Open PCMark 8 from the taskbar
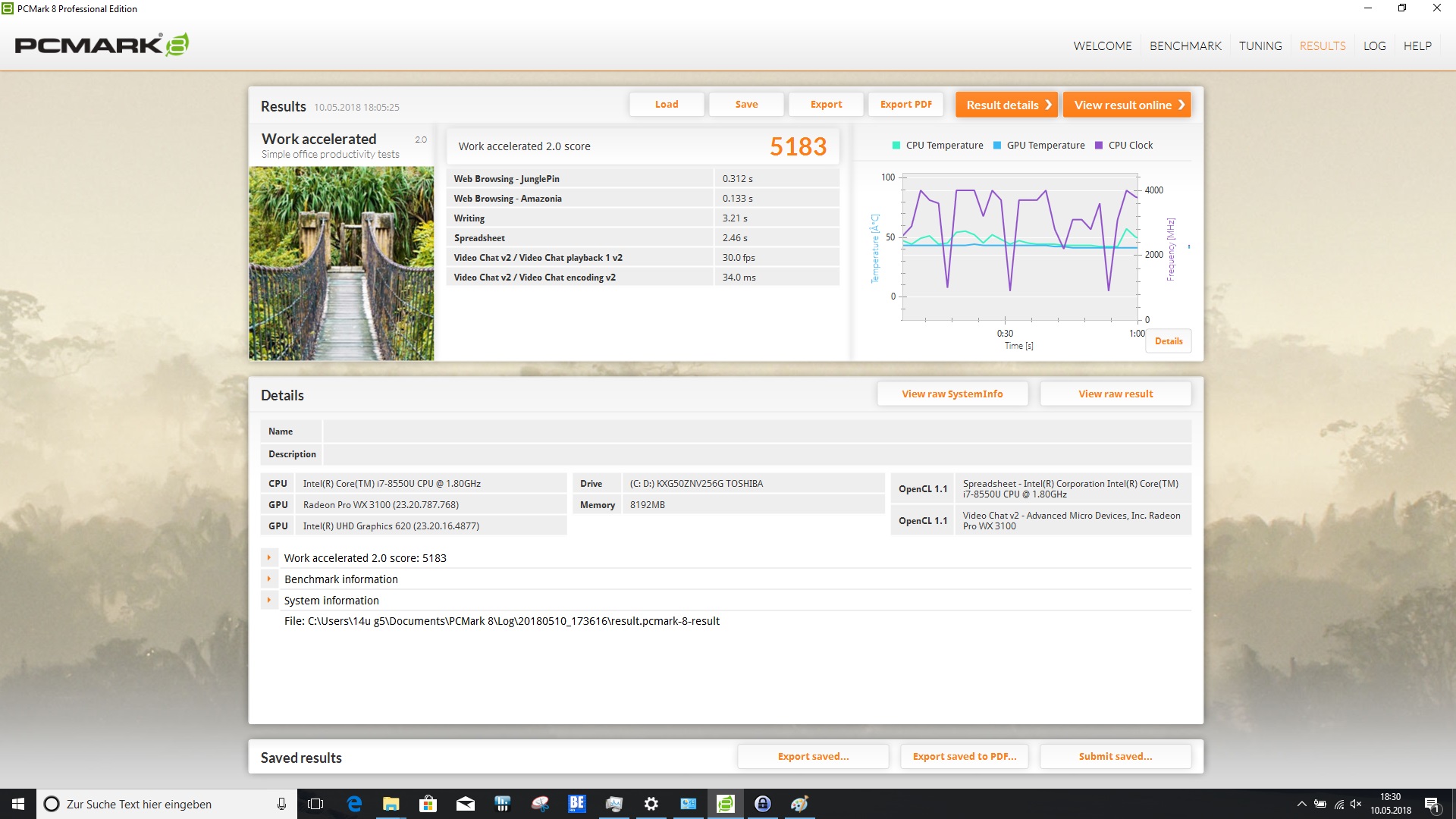Image resolution: width=1456 pixels, height=819 pixels. [x=726, y=804]
